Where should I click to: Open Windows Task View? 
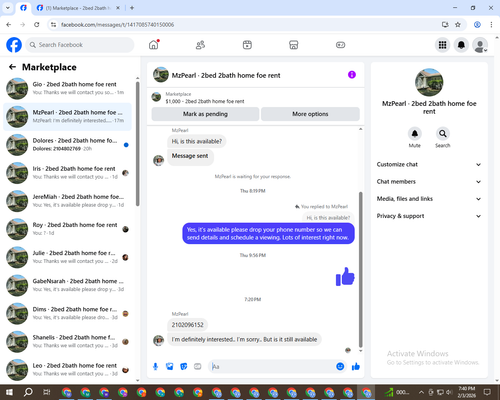[x=47, y=392]
